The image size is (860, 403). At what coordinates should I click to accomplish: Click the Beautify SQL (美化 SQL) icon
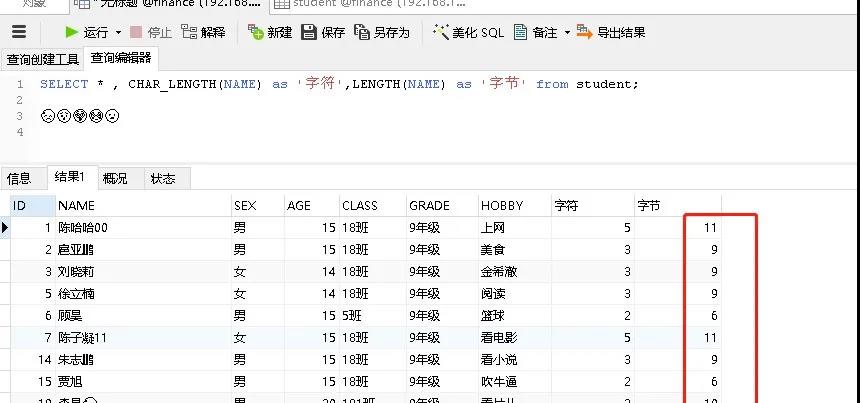tap(441, 32)
